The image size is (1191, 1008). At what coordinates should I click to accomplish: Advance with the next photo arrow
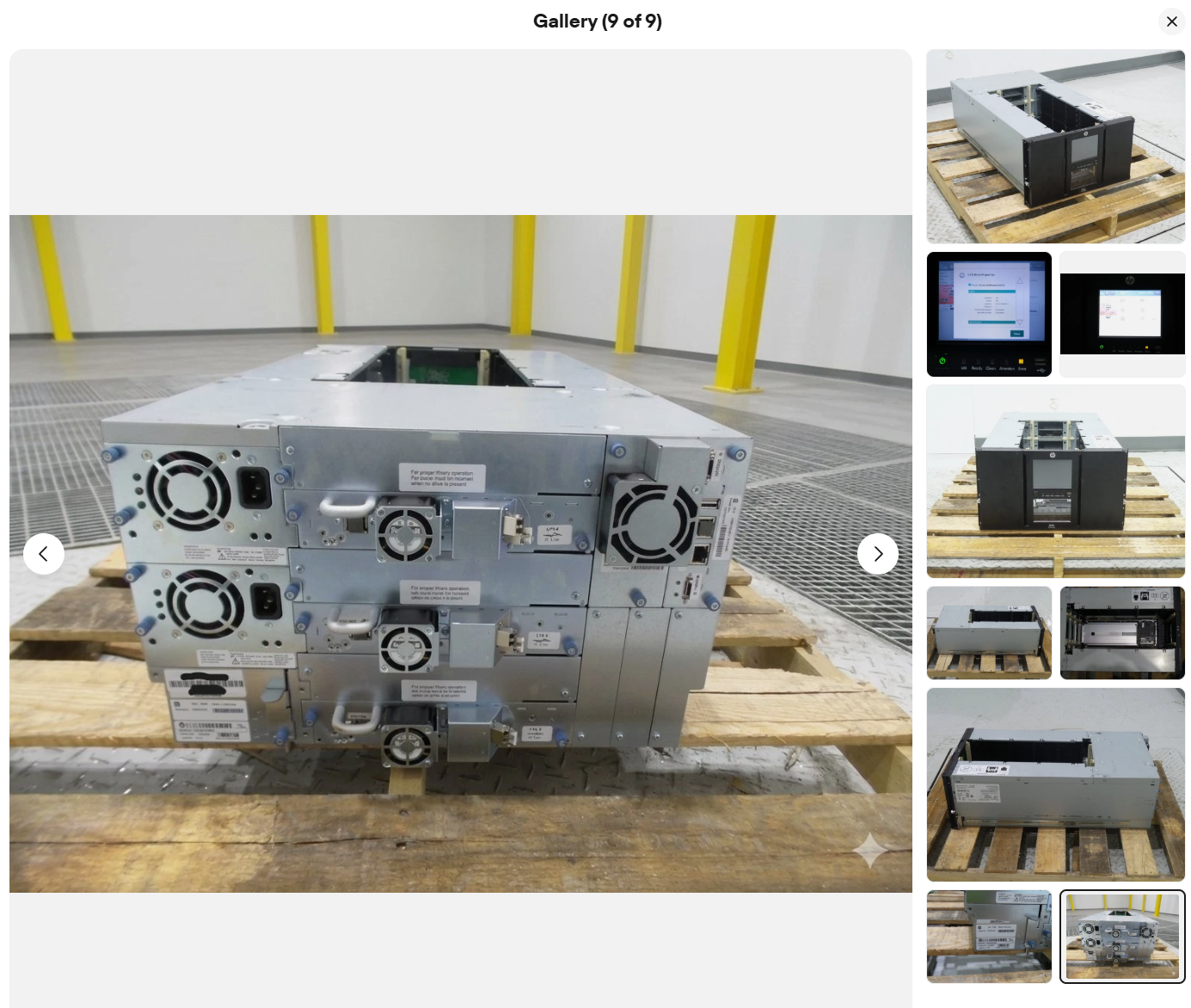[878, 554]
